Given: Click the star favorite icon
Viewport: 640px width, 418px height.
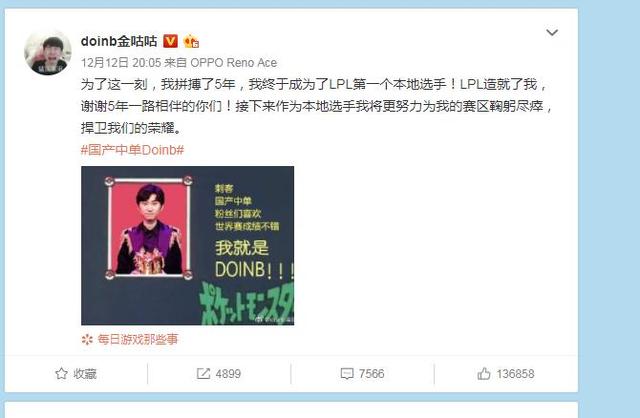Looking at the screenshot, I should pyautogui.click(x=61, y=374).
